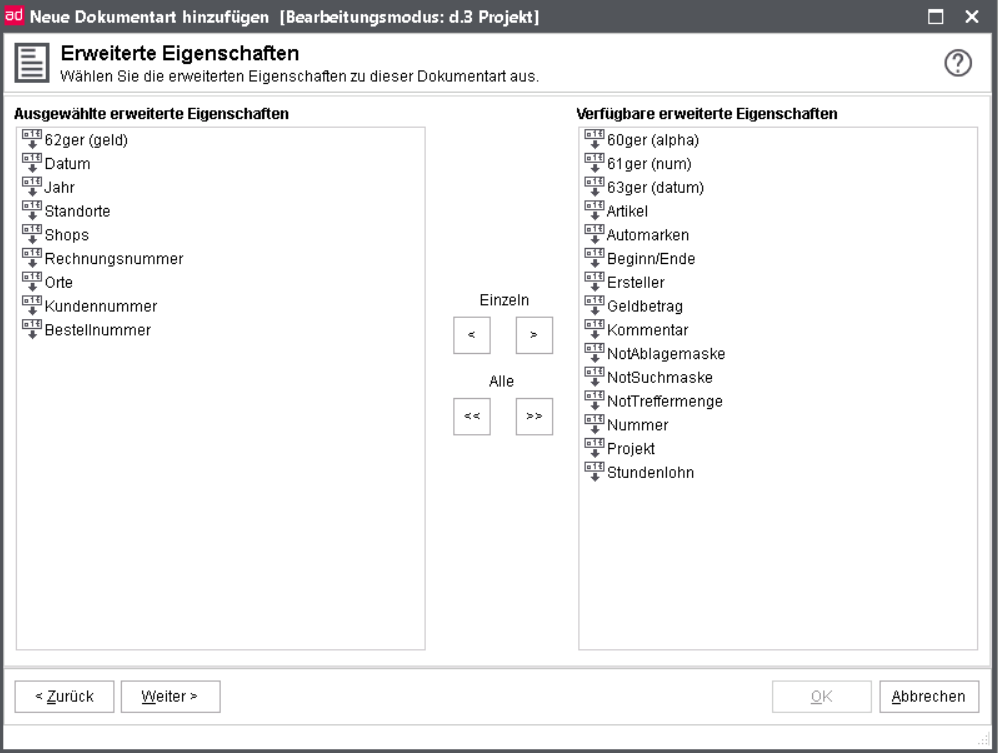Select Kommentar in available properties

pyautogui.click(x=647, y=330)
